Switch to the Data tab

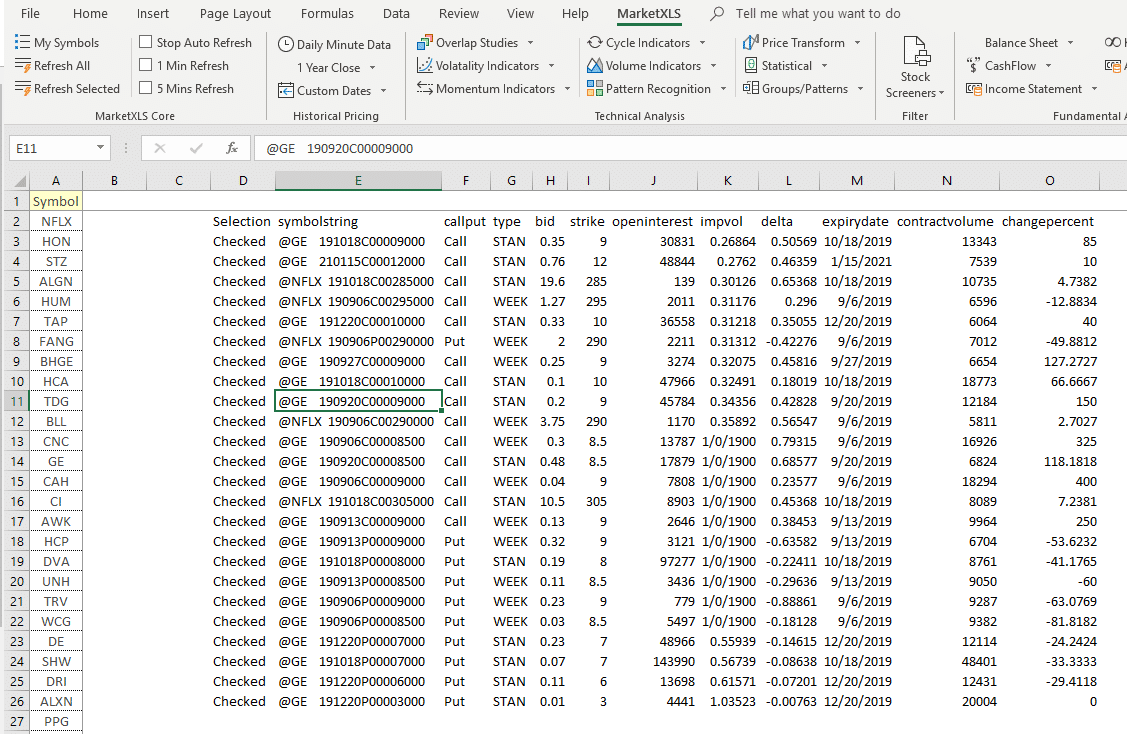click(396, 14)
